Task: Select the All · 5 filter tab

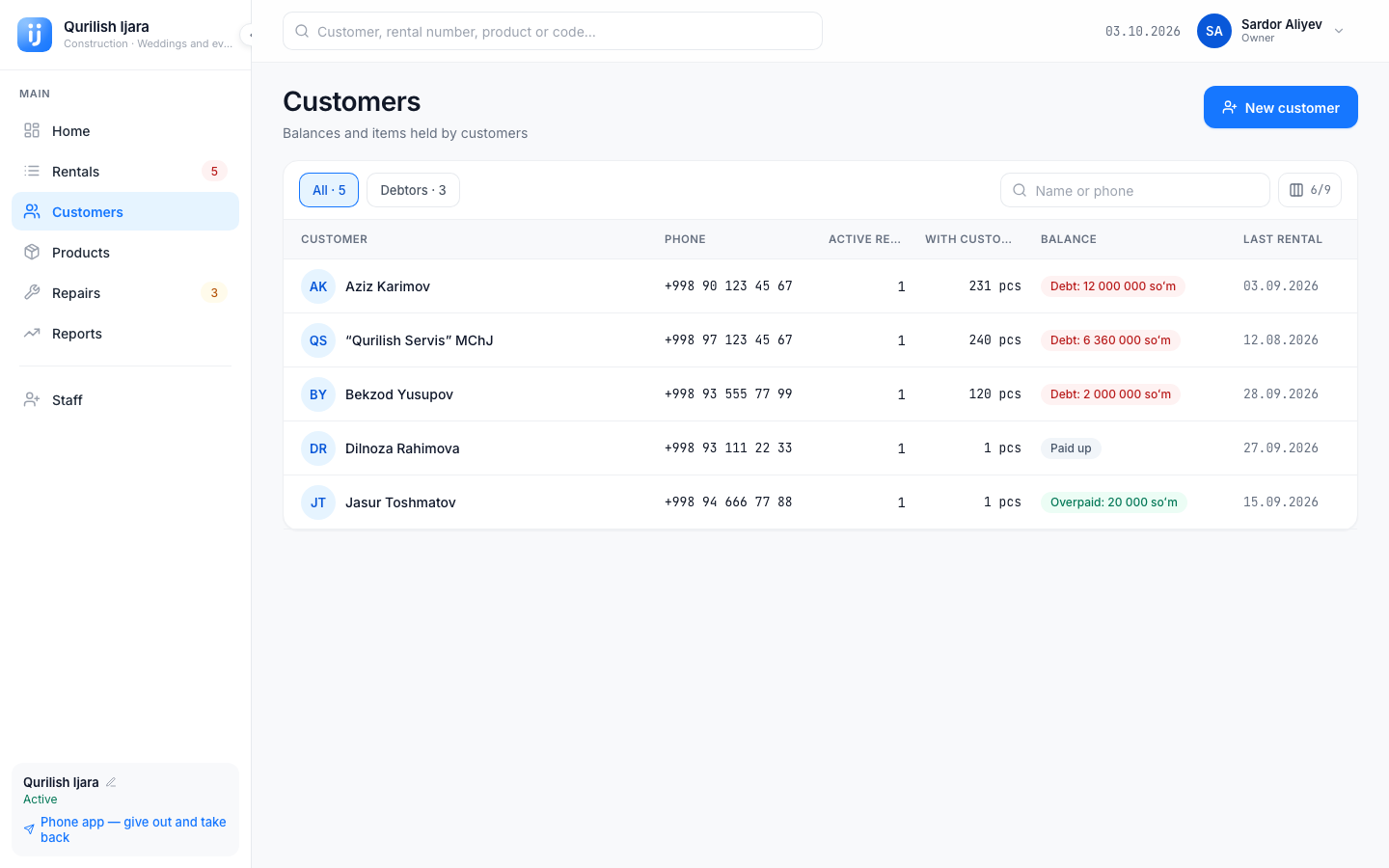Action: coord(329,190)
